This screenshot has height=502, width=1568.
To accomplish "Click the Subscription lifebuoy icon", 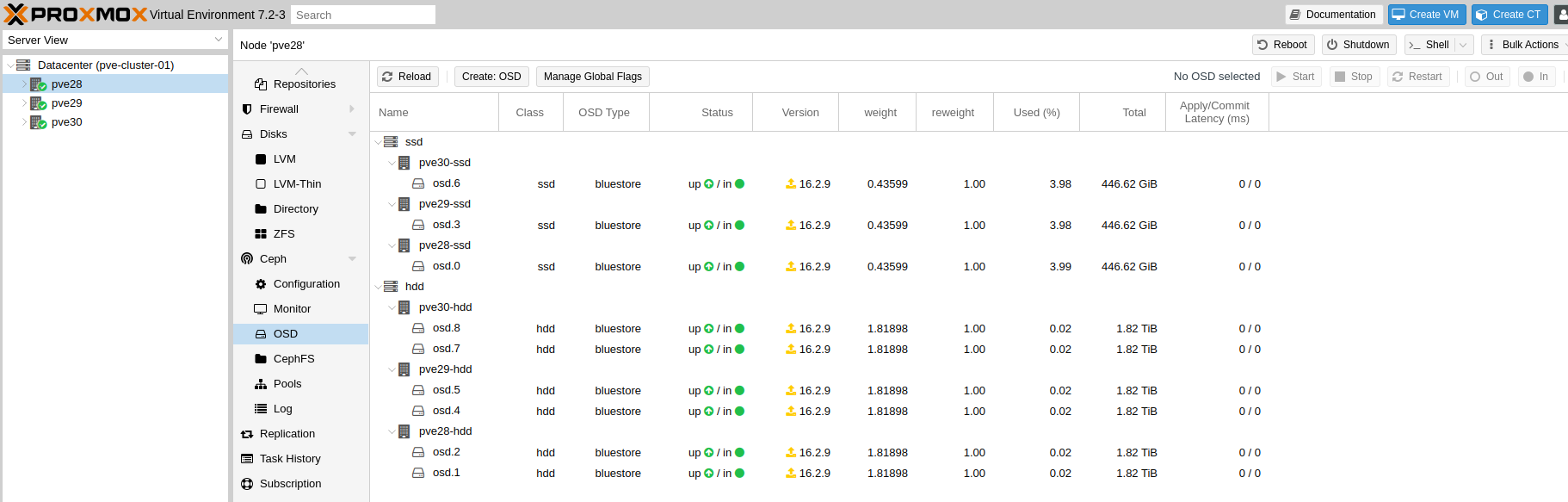I will [x=247, y=484].
